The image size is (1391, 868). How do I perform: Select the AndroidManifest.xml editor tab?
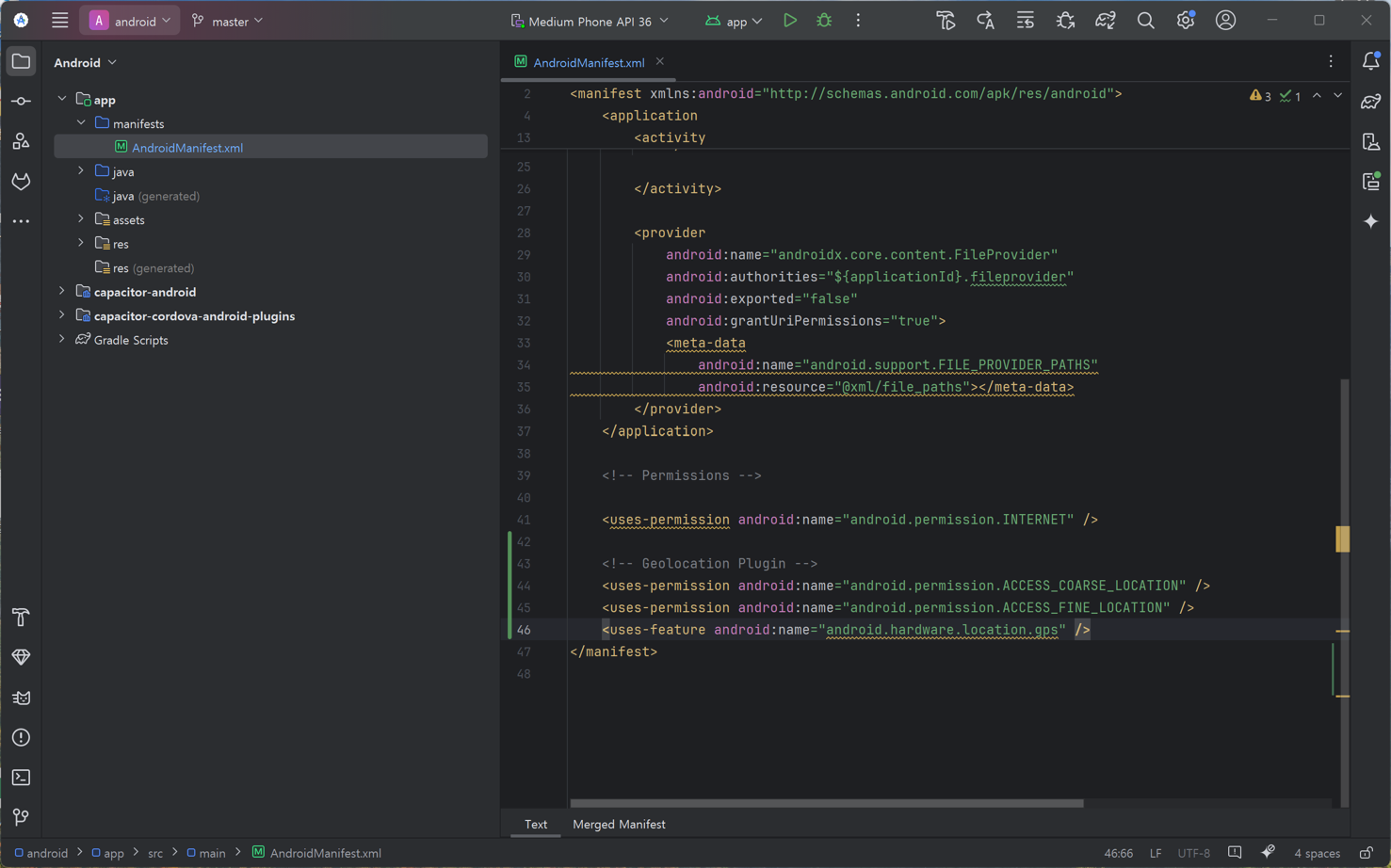pos(589,62)
